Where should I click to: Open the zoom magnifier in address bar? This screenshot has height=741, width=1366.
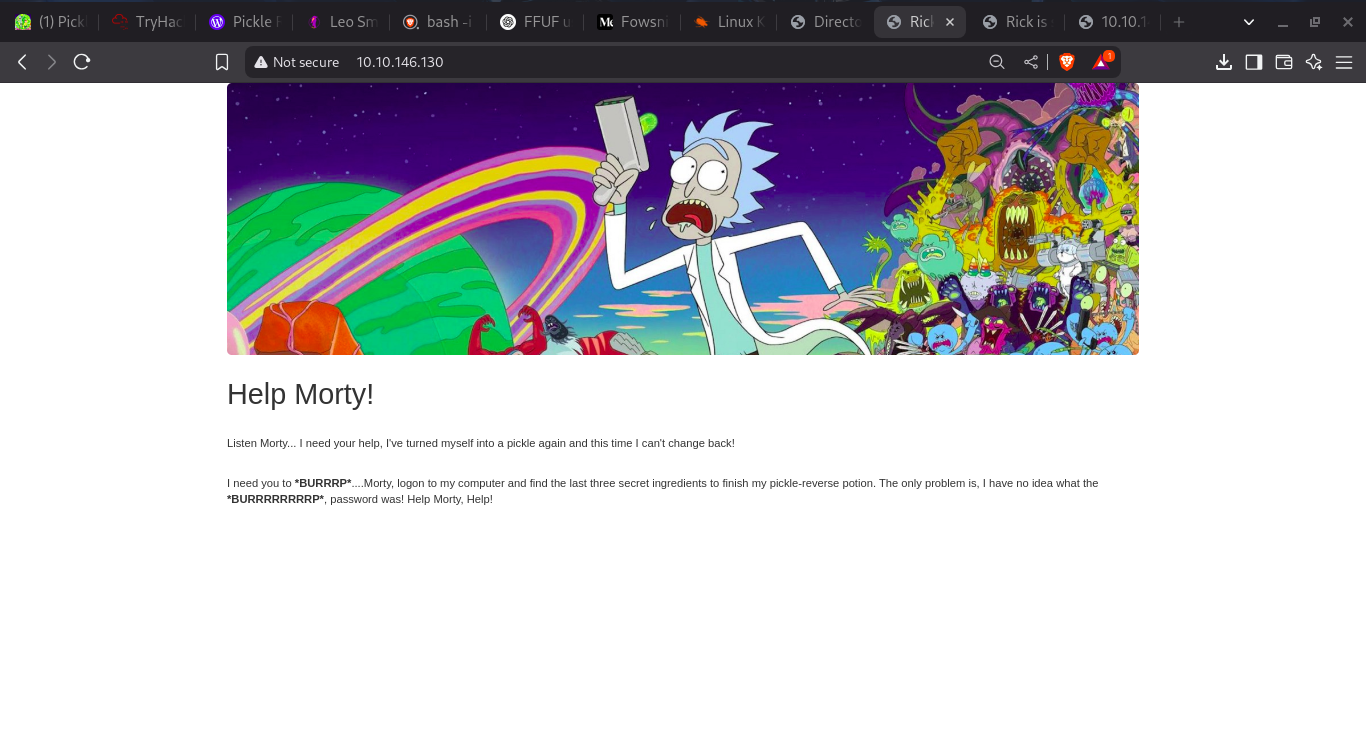996,62
